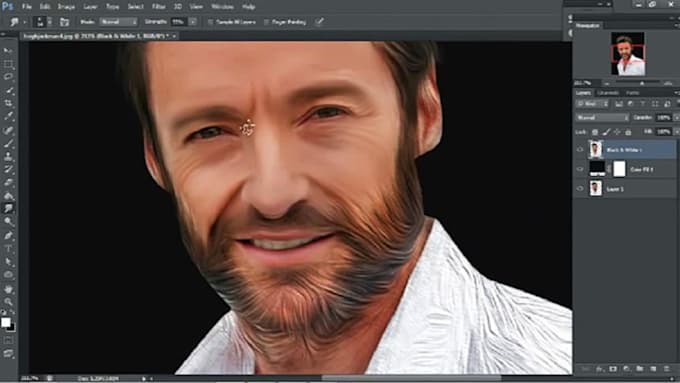This screenshot has width=680, height=383.
Task: Select the Shape tool
Action: point(8,275)
